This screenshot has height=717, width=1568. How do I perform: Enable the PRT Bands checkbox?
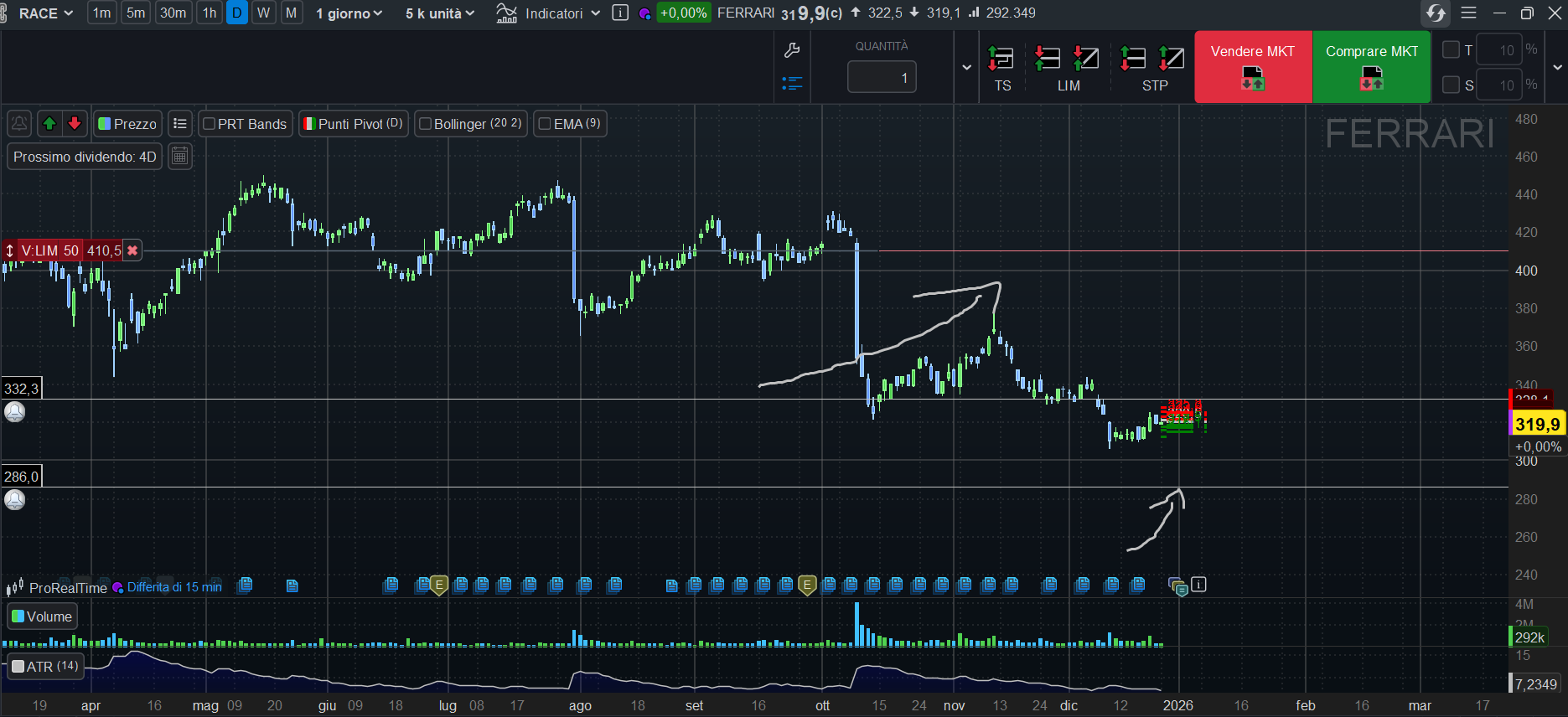click(210, 124)
